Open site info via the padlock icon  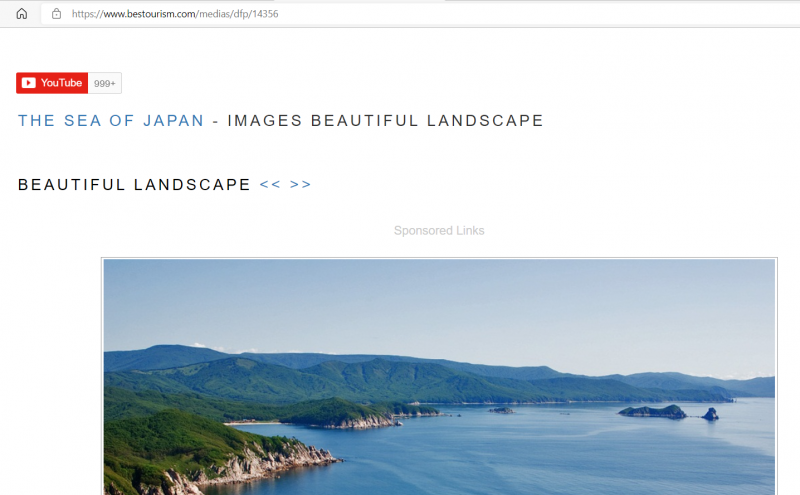click(x=56, y=14)
